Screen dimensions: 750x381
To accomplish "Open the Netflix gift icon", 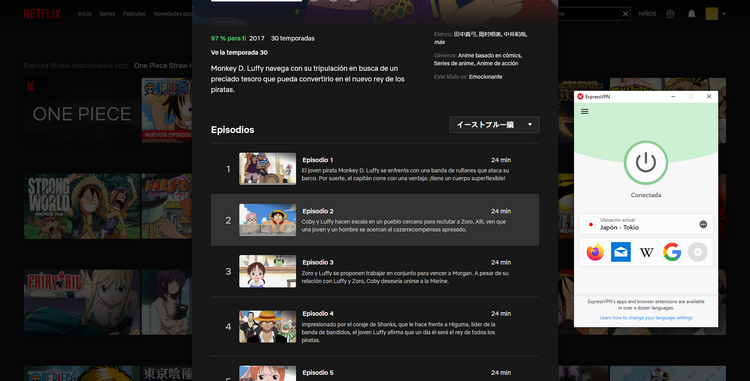I will (671, 14).
